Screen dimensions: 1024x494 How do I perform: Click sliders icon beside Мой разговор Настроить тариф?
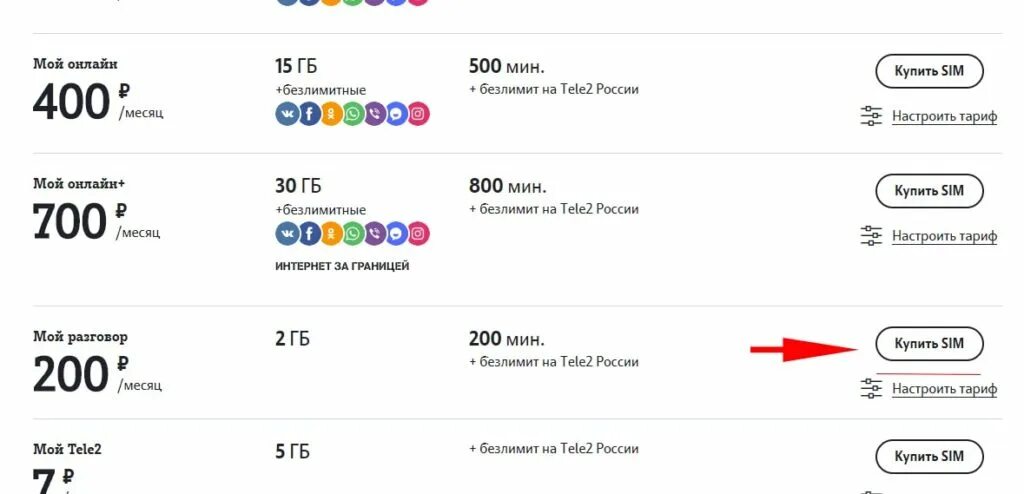point(871,388)
